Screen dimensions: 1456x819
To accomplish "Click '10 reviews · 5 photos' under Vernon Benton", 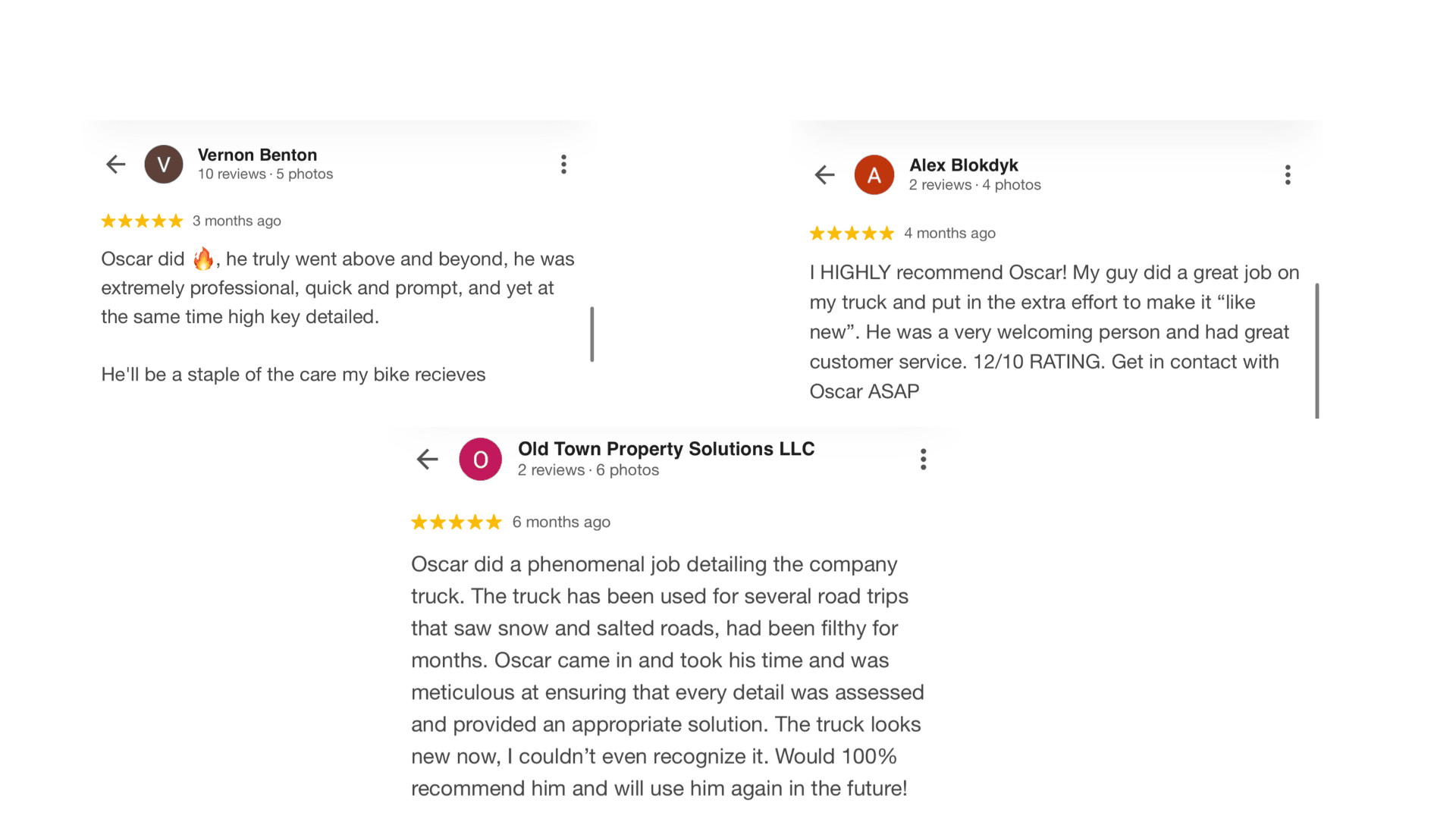I will coord(265,174).
